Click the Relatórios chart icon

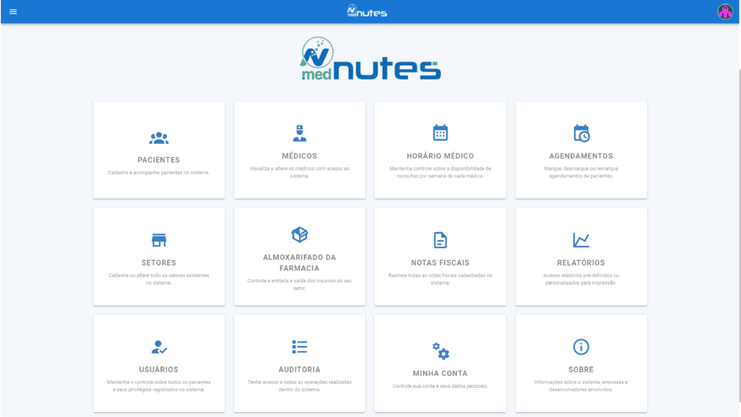pos(581,240)
